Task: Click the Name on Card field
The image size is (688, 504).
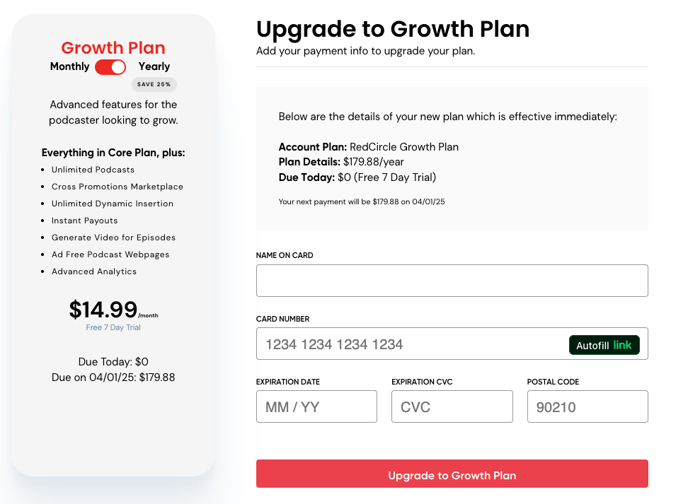Action: tap(452, 280)
